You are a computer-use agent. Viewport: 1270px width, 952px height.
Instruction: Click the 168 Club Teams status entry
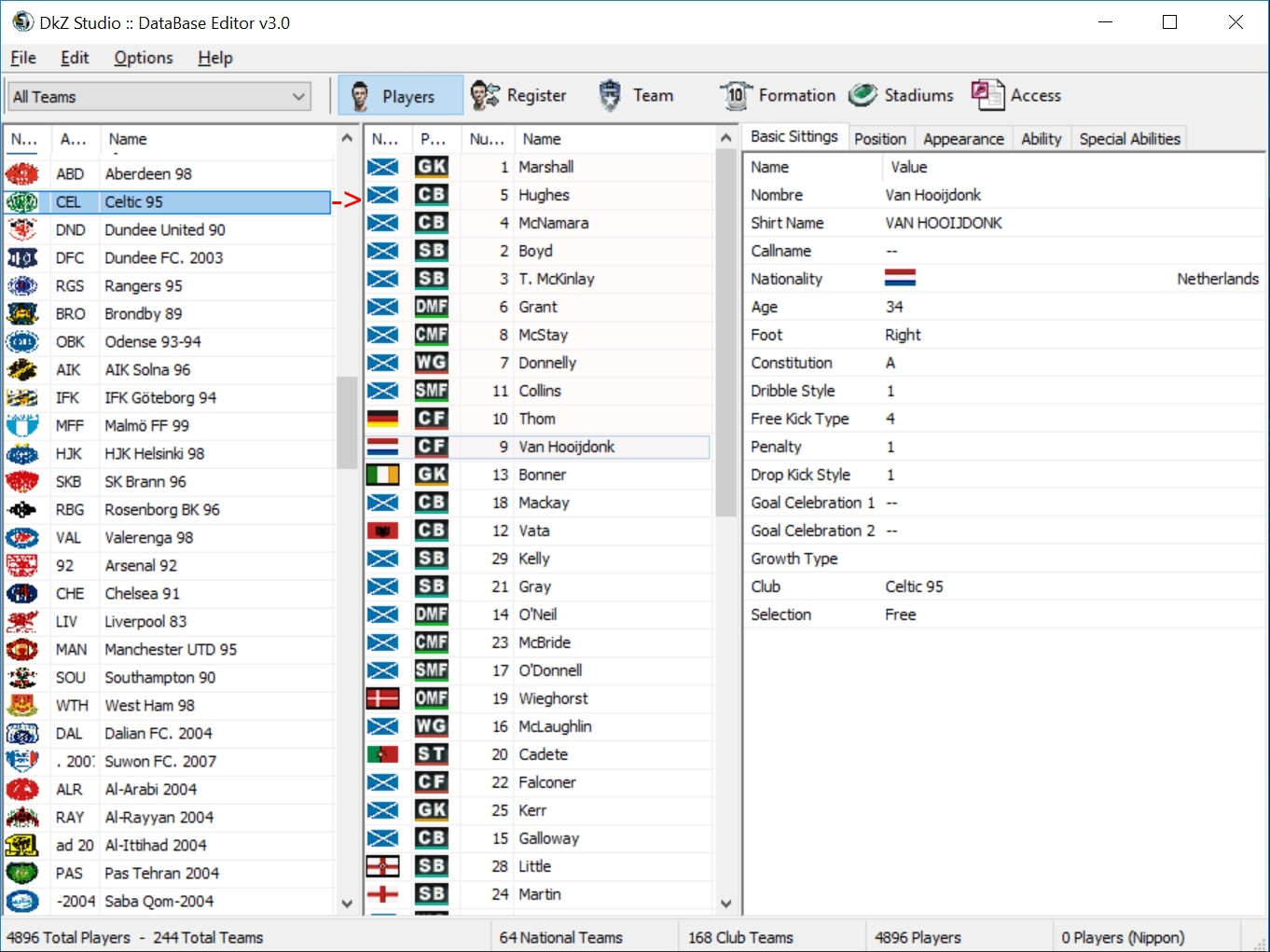pos(740,937)
